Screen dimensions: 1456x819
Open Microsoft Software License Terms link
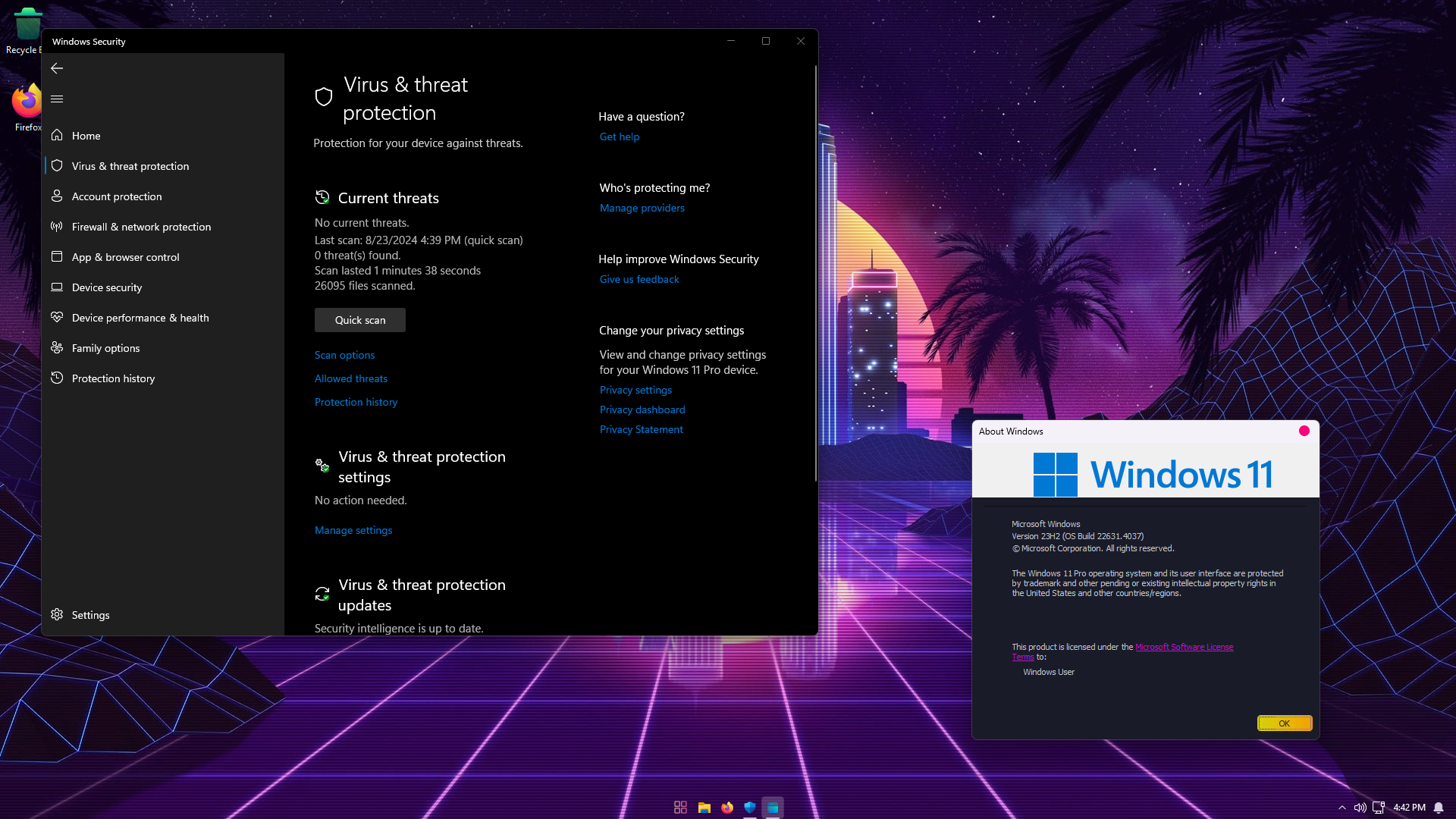(1184, 647)
